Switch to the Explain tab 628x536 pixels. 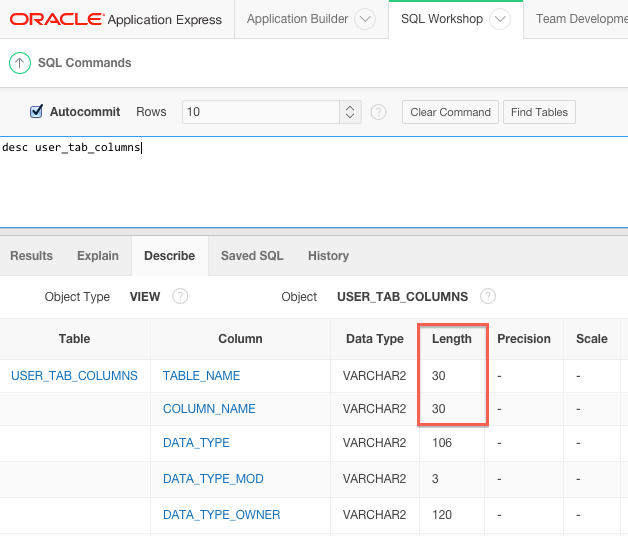coord(98,256)
